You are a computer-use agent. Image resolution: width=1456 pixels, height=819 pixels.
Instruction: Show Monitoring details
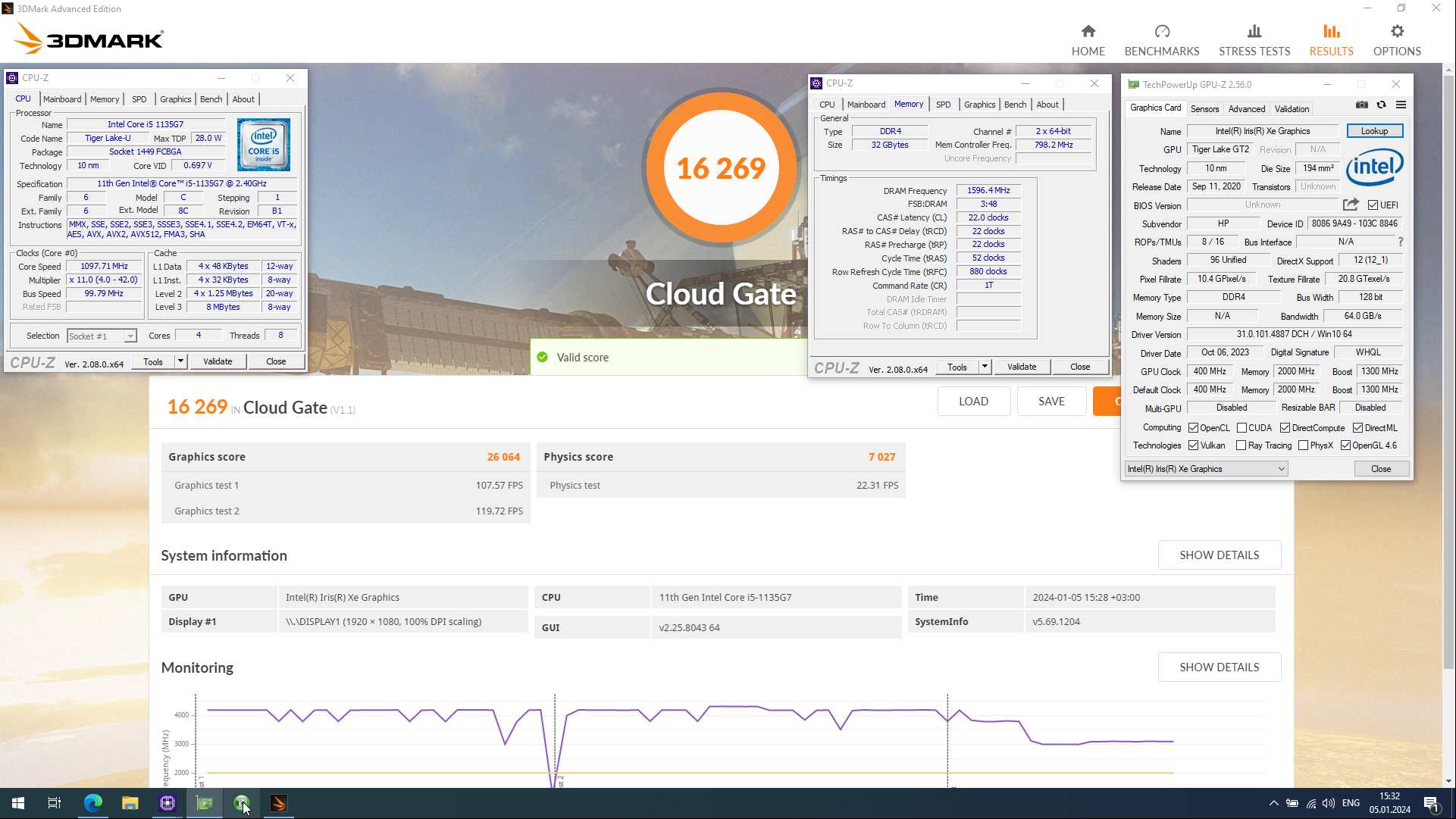coord(1219,667)
